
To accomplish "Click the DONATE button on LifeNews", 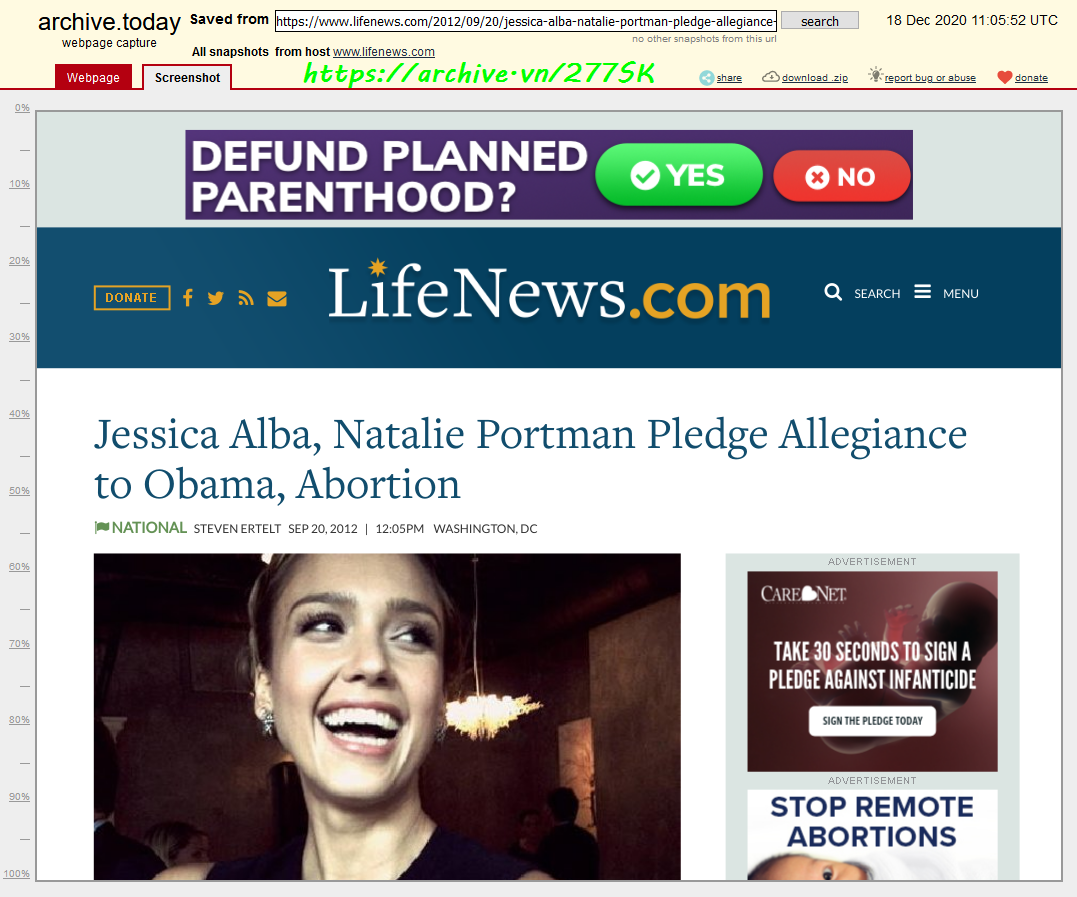I will coord(132,297).
